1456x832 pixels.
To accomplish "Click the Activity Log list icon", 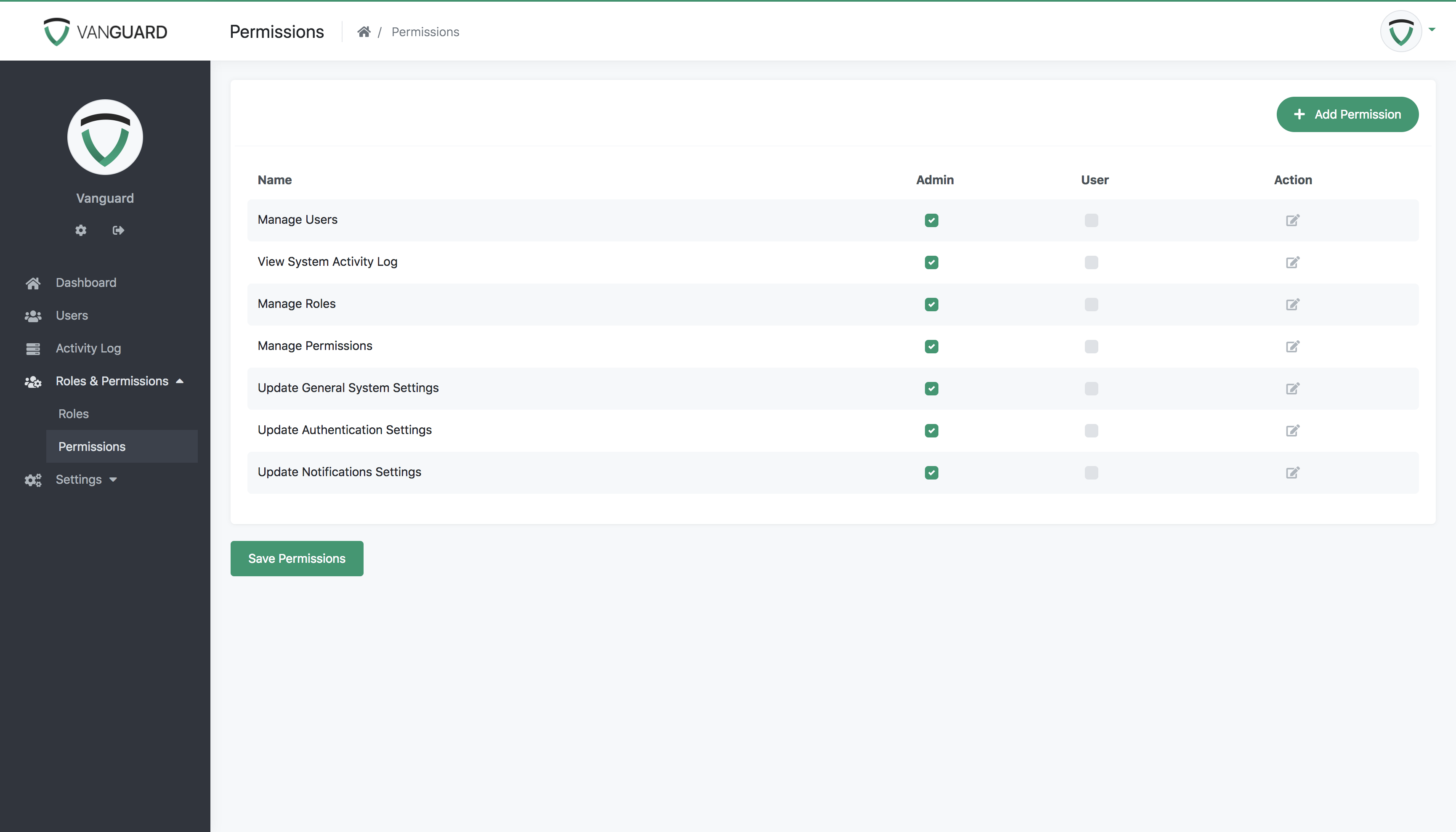I will (33, 348).
